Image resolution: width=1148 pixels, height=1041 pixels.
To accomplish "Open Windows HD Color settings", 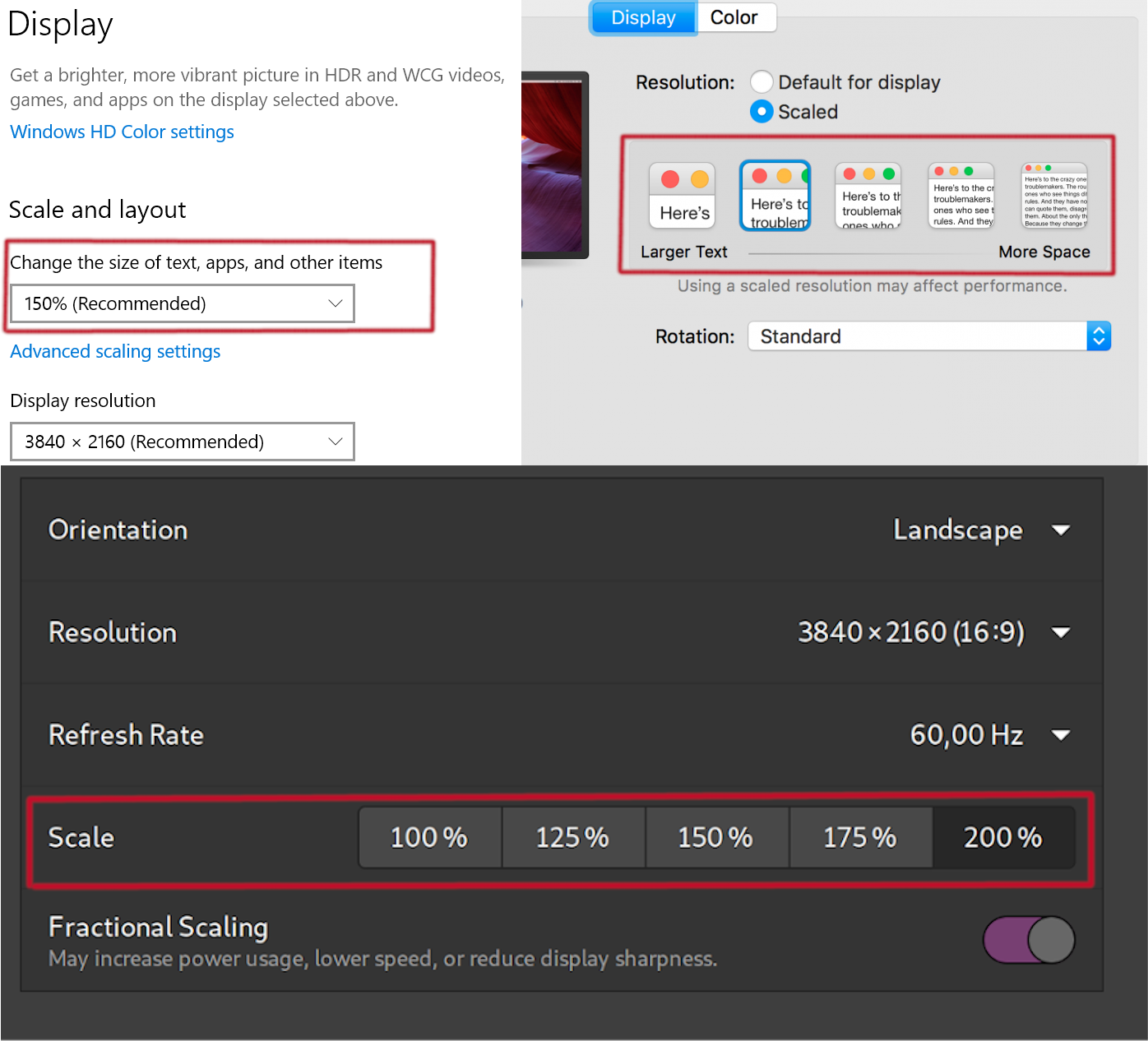I will [122, 132].
